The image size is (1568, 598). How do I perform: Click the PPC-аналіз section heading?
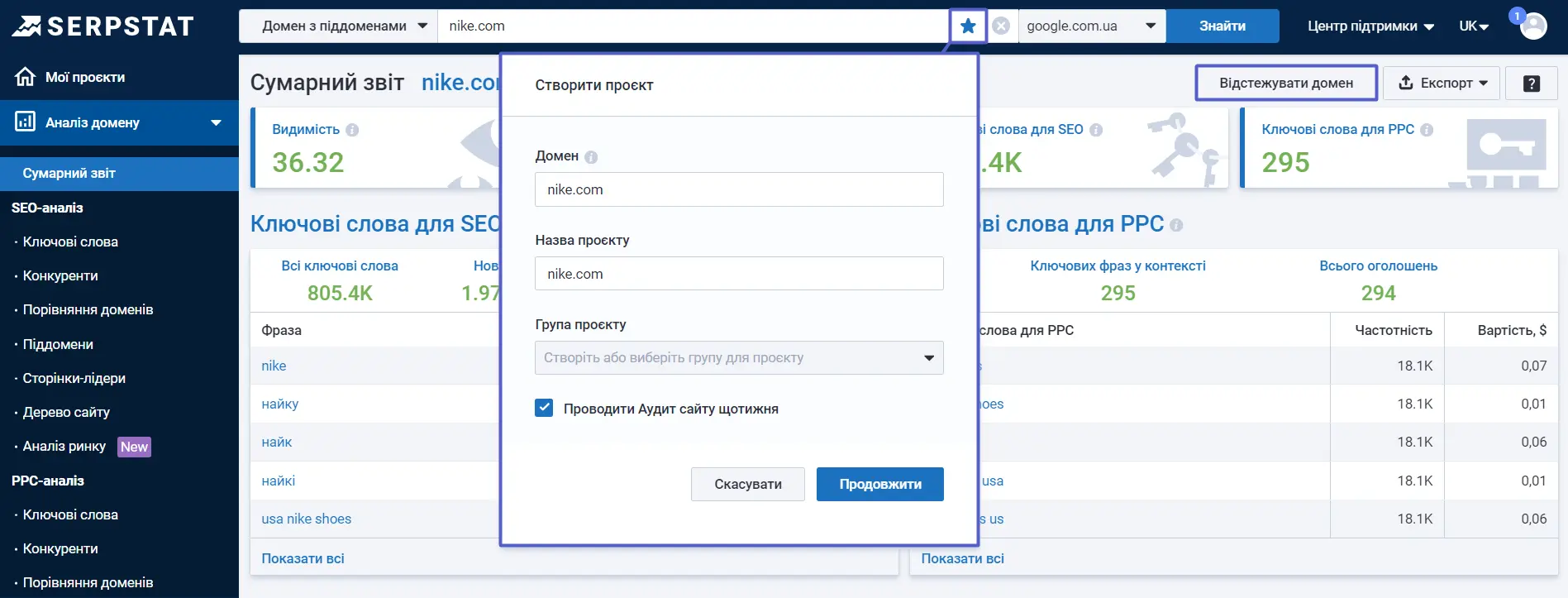coord(48,481)
